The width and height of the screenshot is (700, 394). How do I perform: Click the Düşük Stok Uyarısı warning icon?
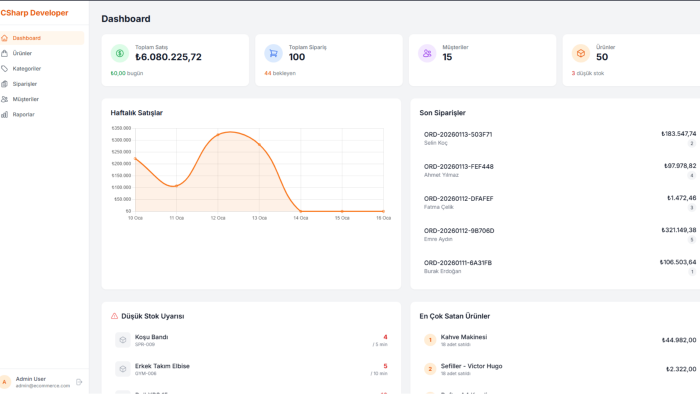pyautogui.click(x=114, y=316)
